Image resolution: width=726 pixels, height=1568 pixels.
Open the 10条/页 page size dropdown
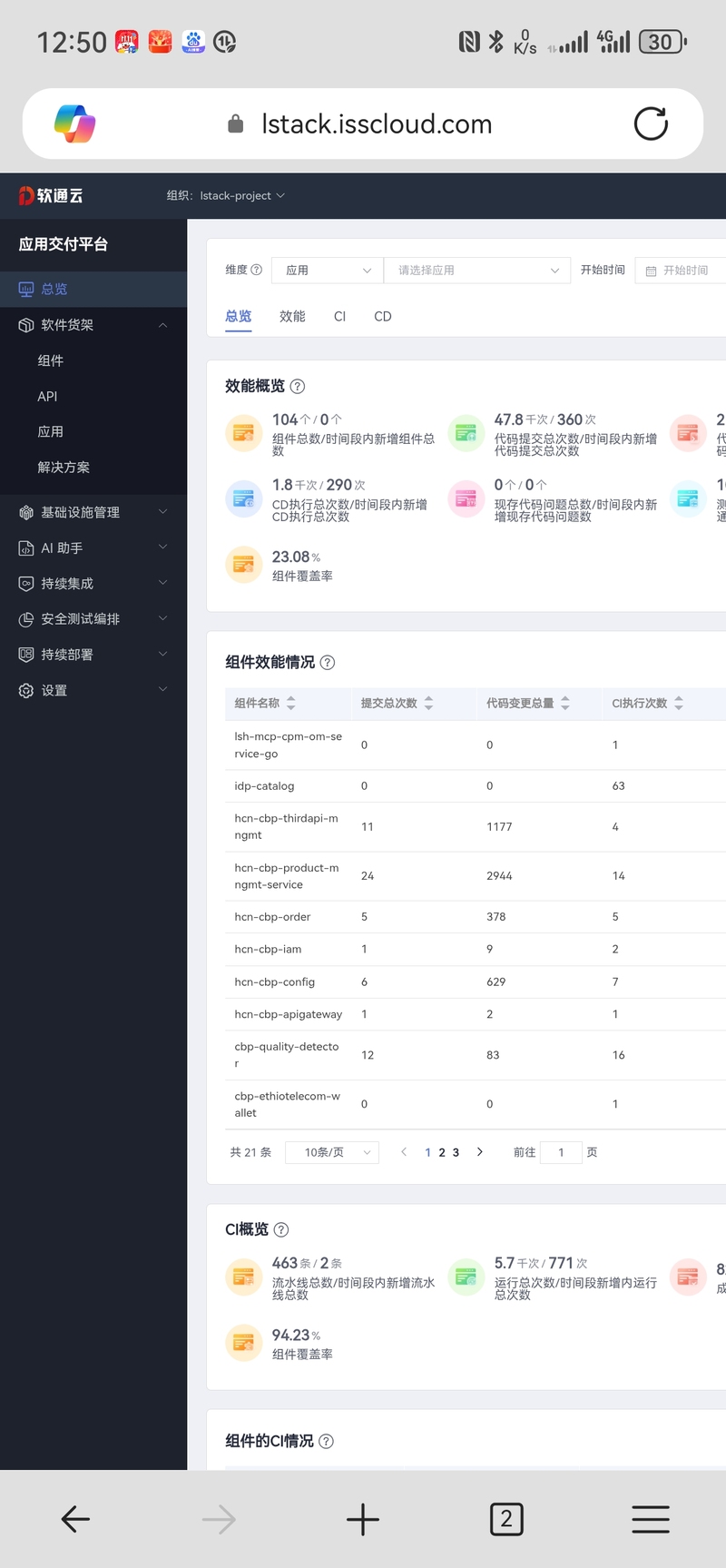point(331,1152)
